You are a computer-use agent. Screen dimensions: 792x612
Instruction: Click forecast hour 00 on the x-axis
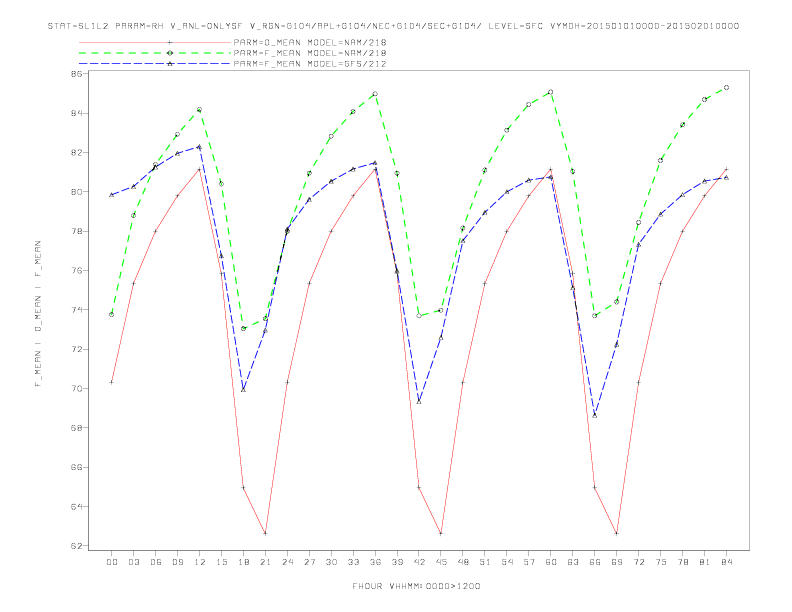point(112,562)
